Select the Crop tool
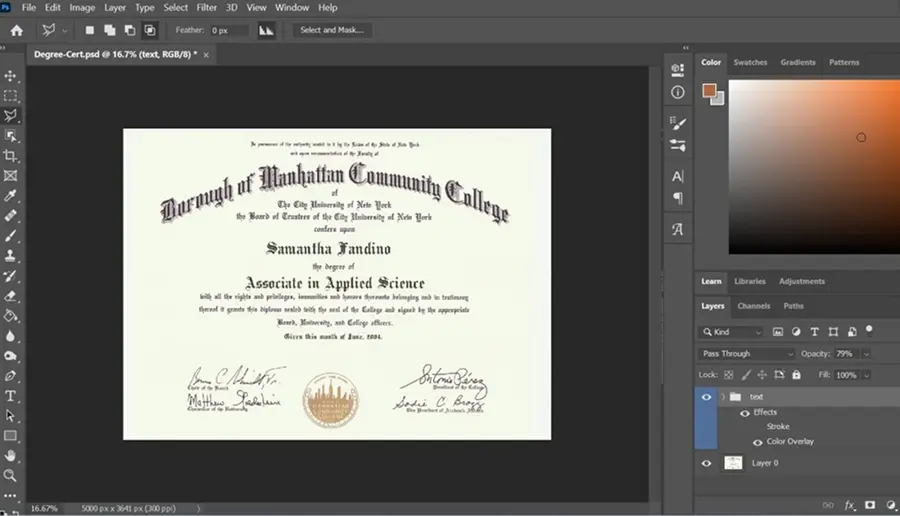 tap(10, 156)
